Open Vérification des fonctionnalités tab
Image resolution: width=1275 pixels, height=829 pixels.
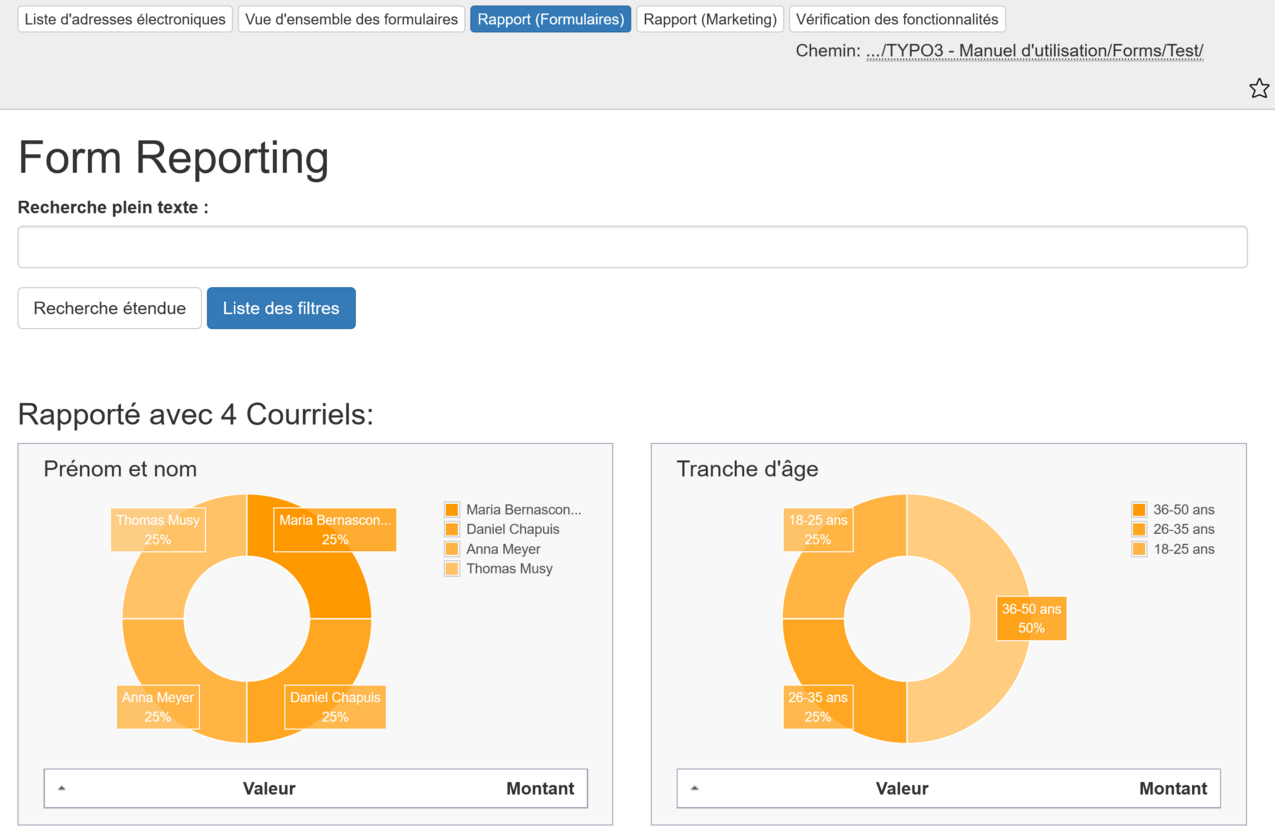click(897, 19)
